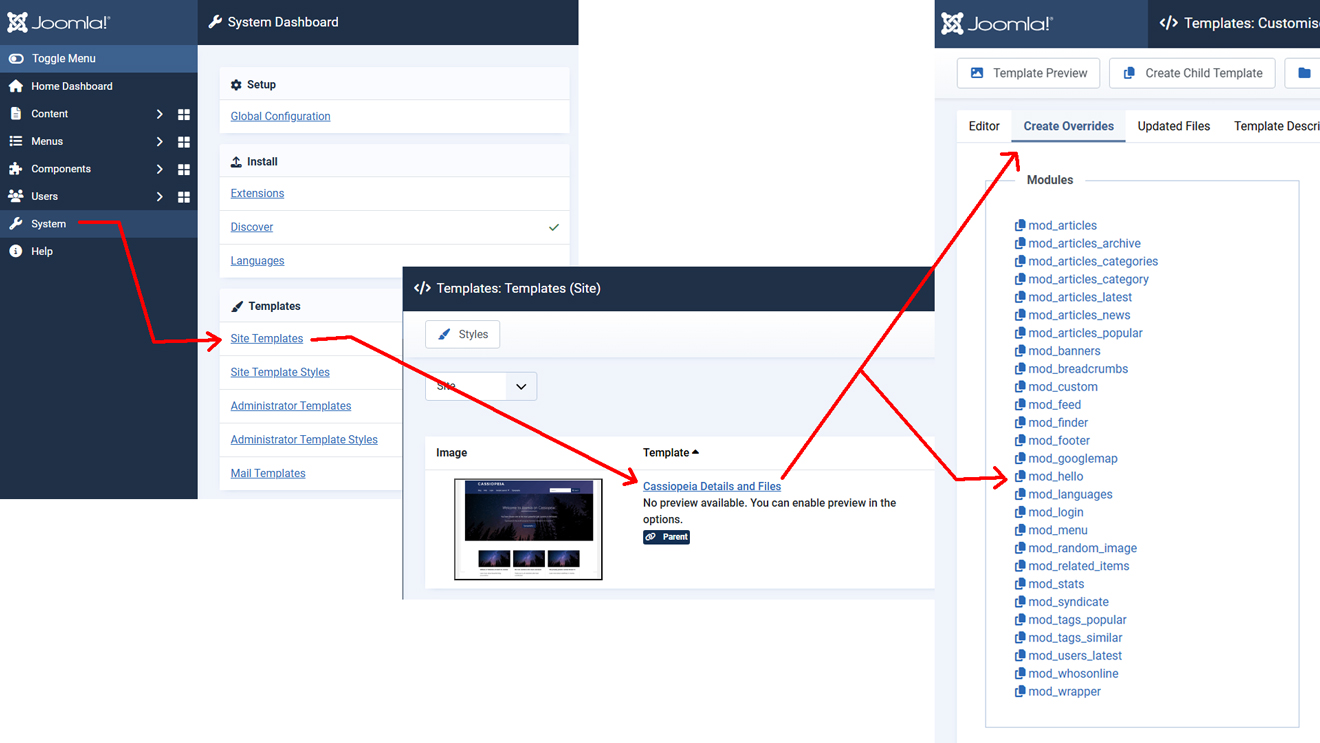Switch to the Create Overrides tab
This screenshot has height=743, width=1320.
coord(1068,127)
